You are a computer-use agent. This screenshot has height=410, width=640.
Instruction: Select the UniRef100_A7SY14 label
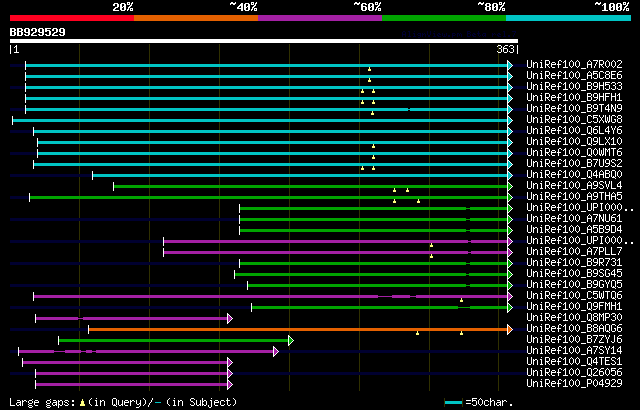pos(574,350)
